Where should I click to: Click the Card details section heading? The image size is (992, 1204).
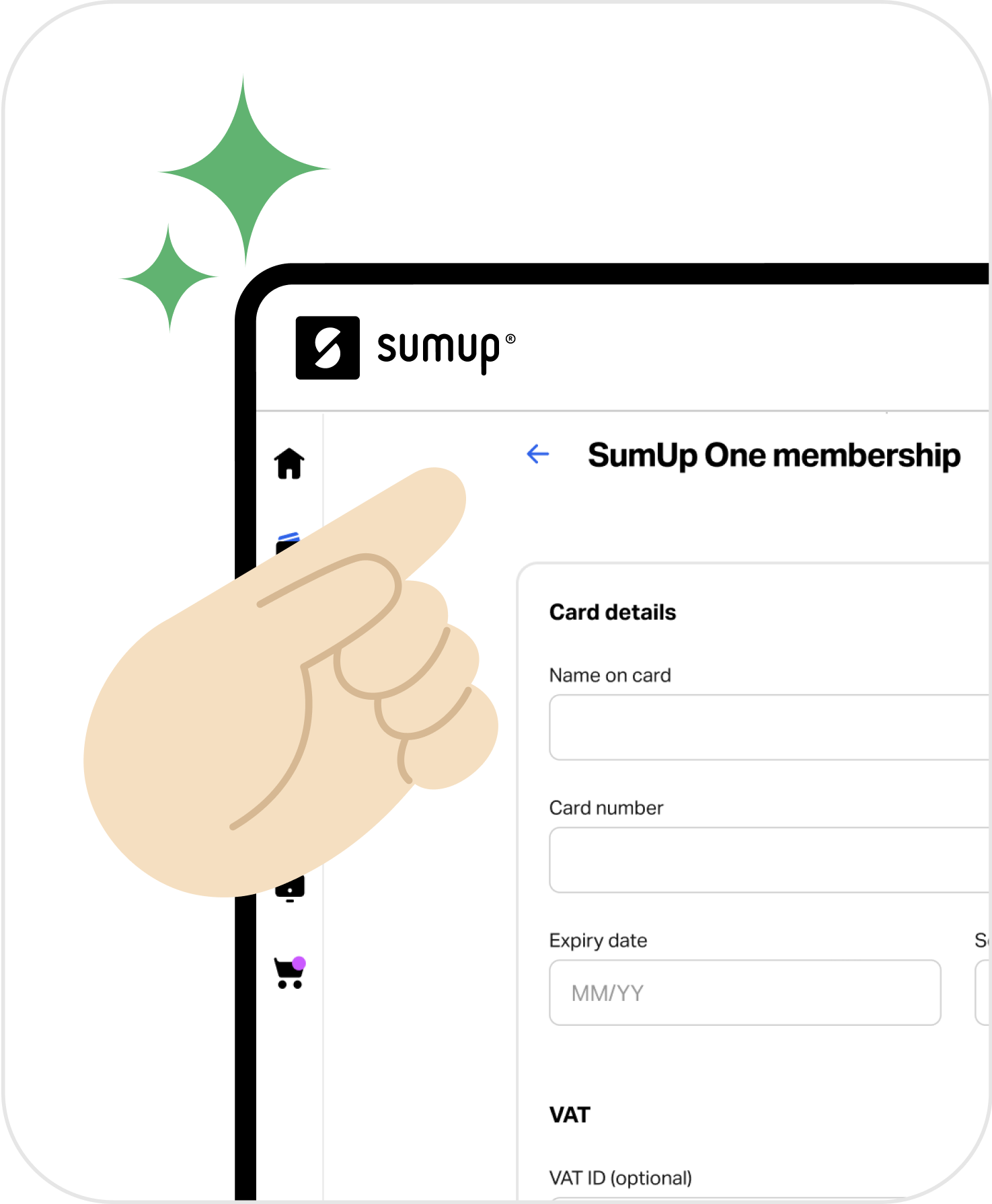[x=613, y=612]
